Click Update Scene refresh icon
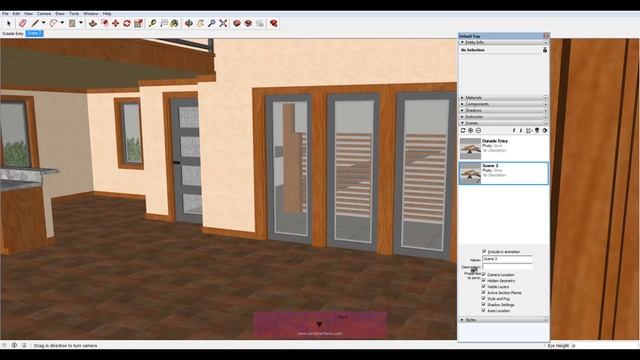This screenshot has width=640, height=360. coord(463,130)
